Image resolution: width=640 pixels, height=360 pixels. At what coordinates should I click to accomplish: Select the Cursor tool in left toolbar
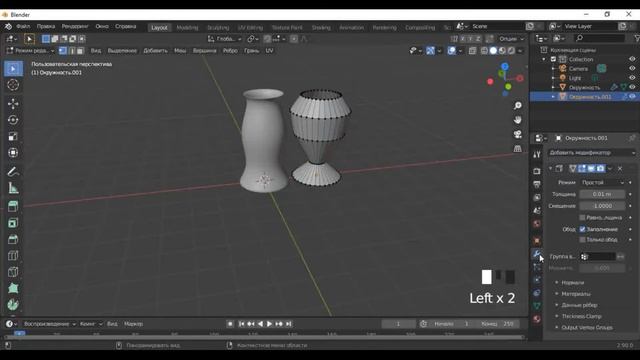pyautogui.click(x=13, y=85)
